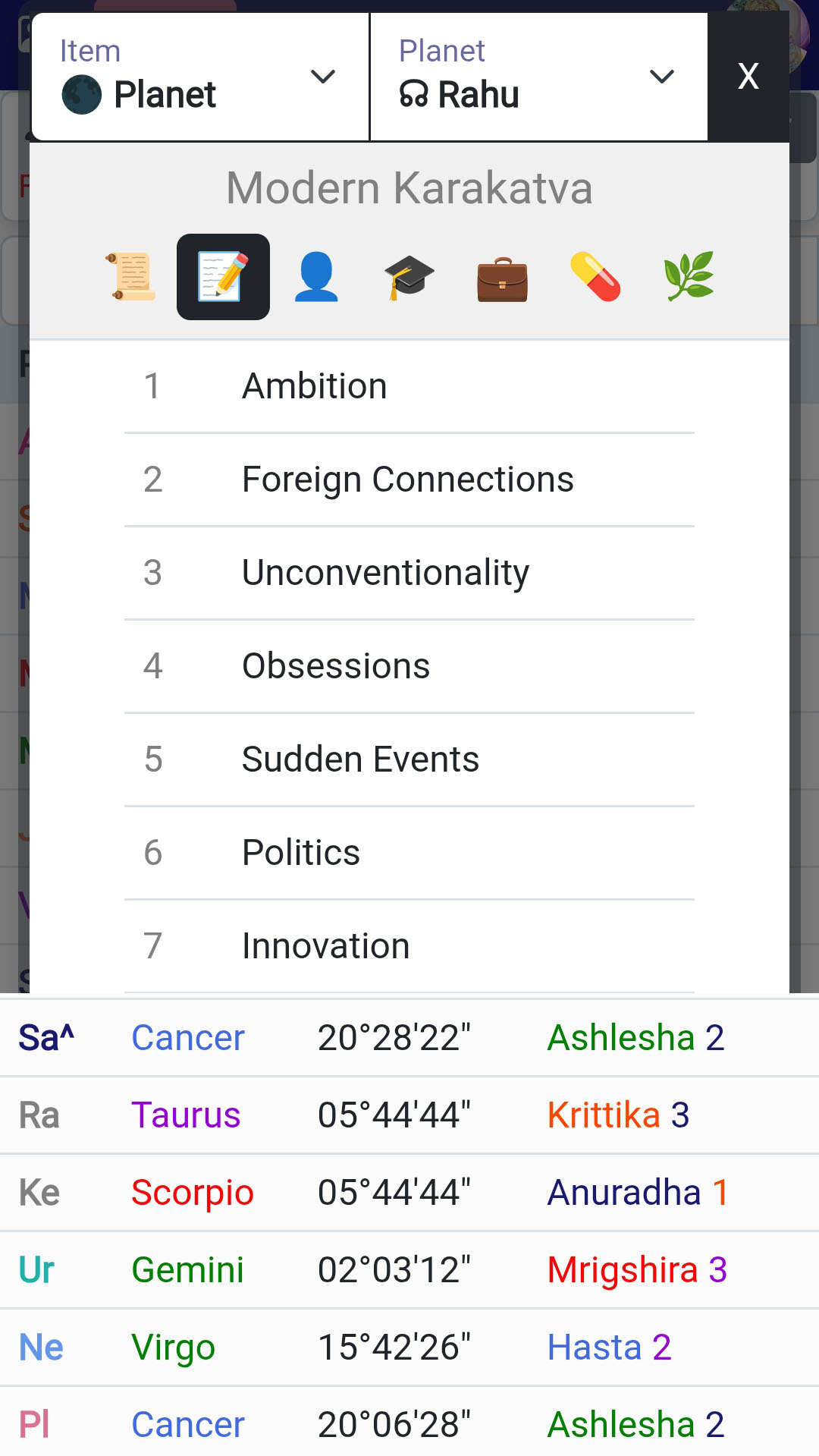The width and height of the screenshot is (819, 1456).
Task: Select the herb leaf icon
Action: coord(689,277)
